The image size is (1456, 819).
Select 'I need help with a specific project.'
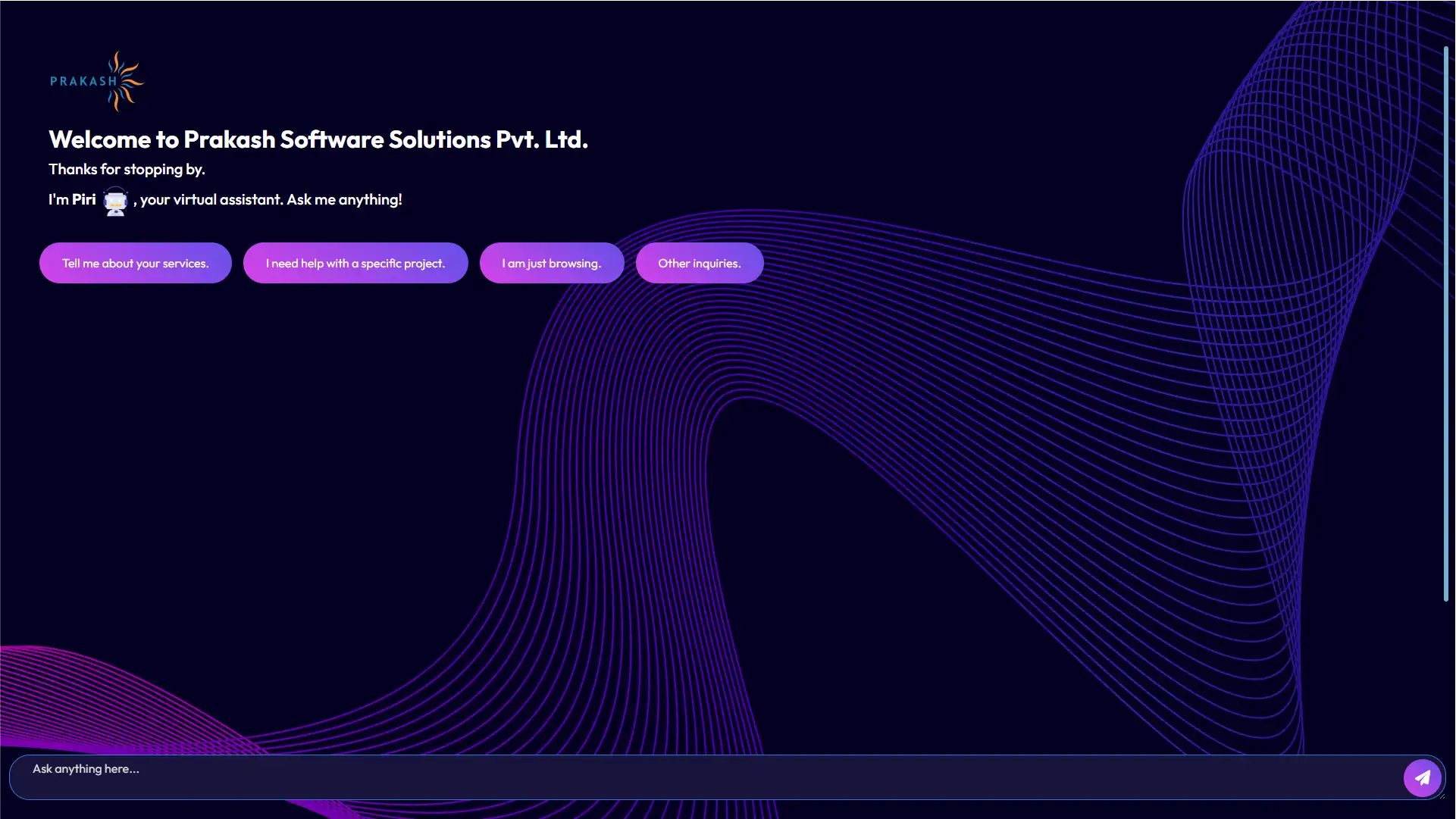pyautogui.click(x=355, y=263)
